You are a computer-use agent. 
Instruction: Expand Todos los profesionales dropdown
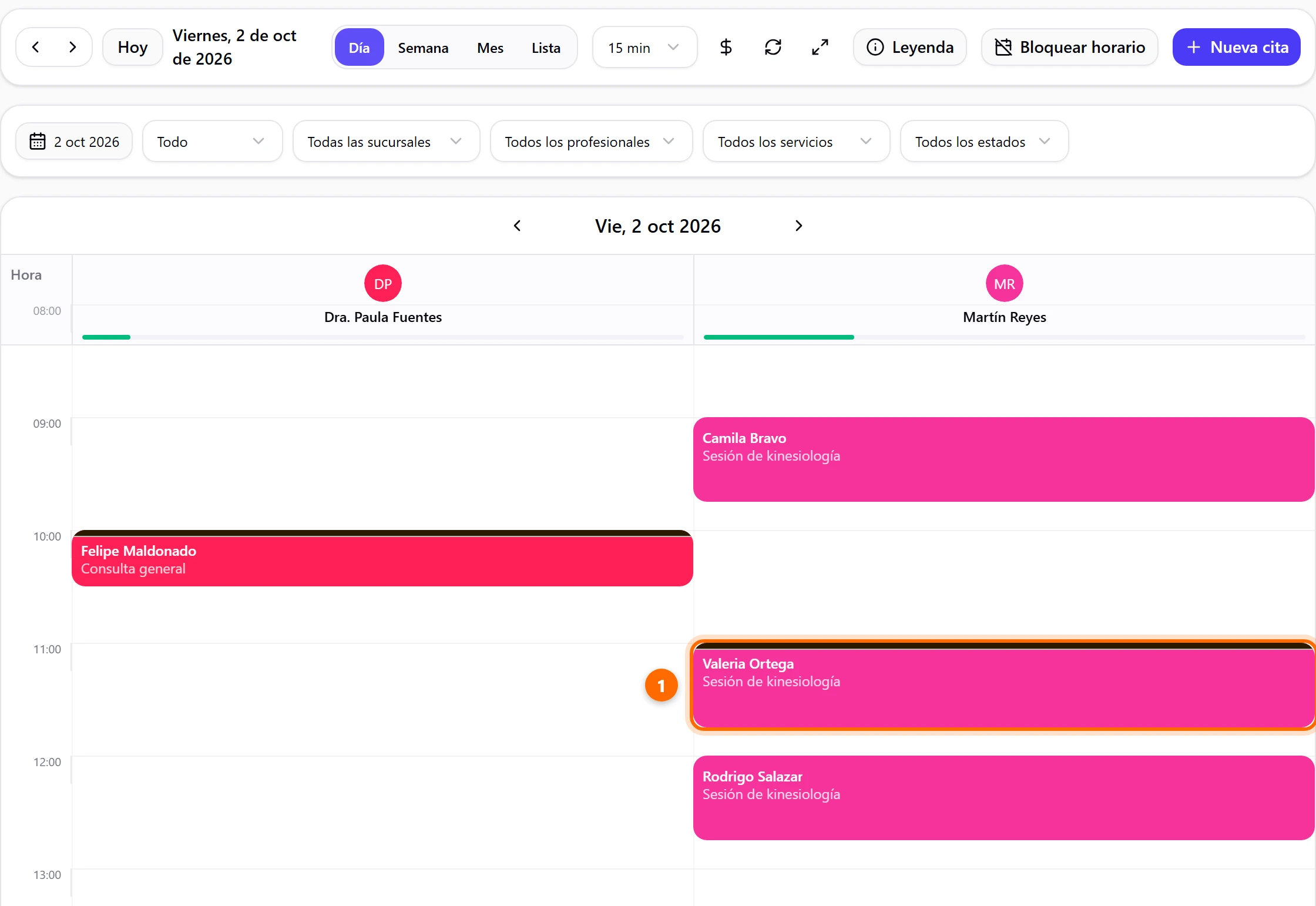[591, 142]
